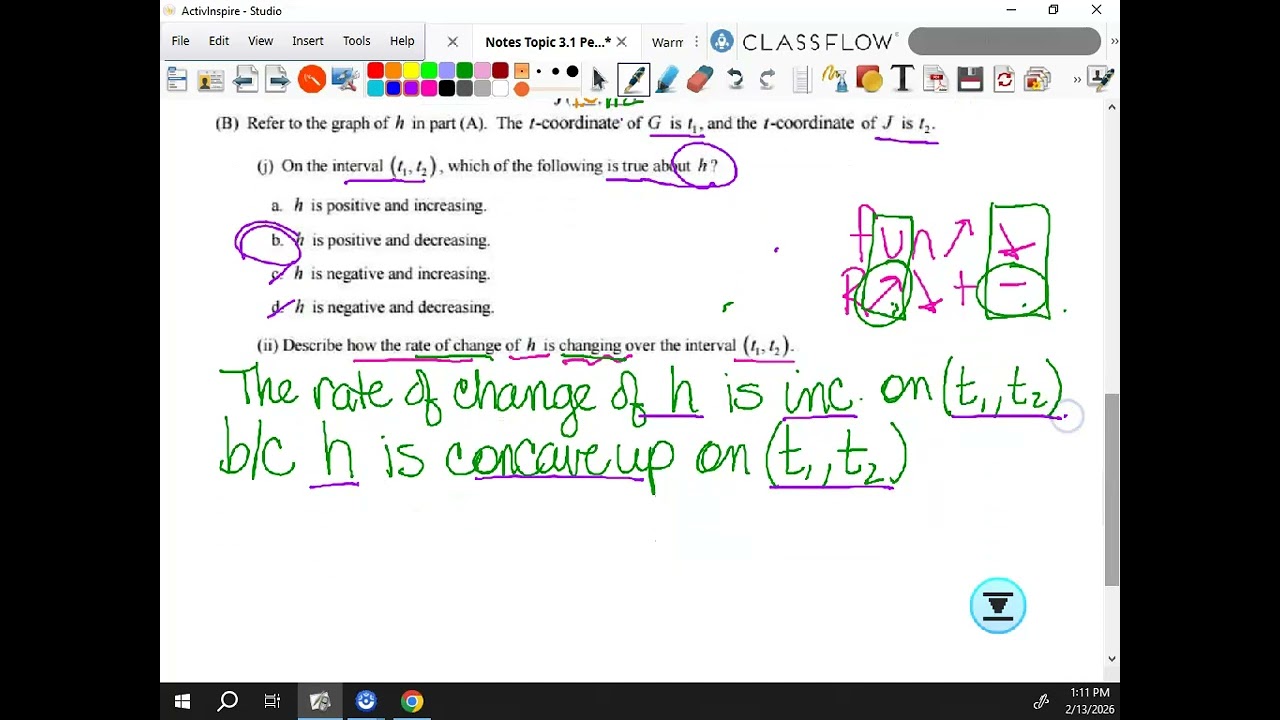Click the desktop annotate stamp icon
Viewport: 1280px width, 720px height.
(1100, 79)
